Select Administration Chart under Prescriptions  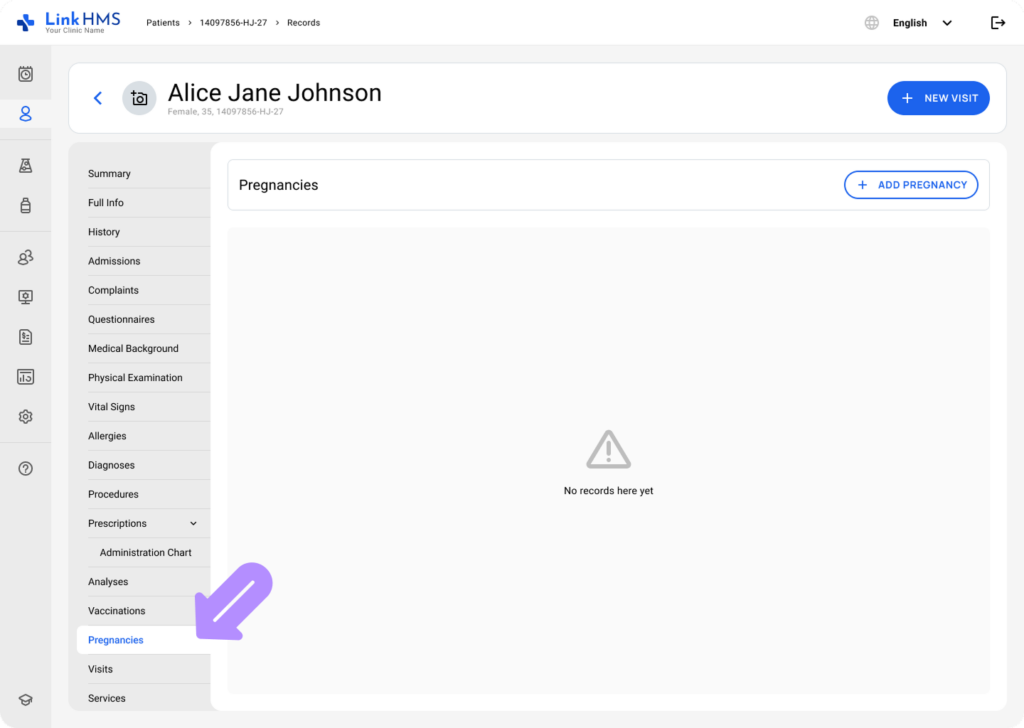tap(145, 553)
